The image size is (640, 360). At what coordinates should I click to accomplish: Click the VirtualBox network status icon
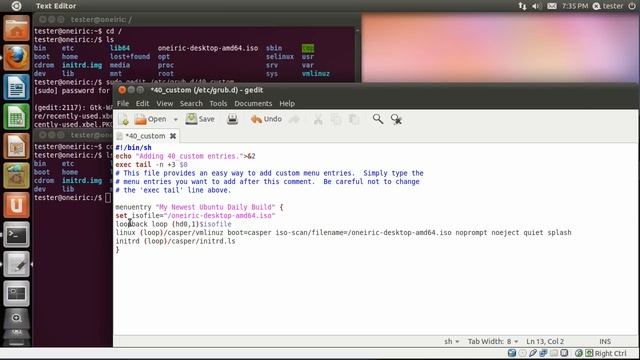(543, 353)
